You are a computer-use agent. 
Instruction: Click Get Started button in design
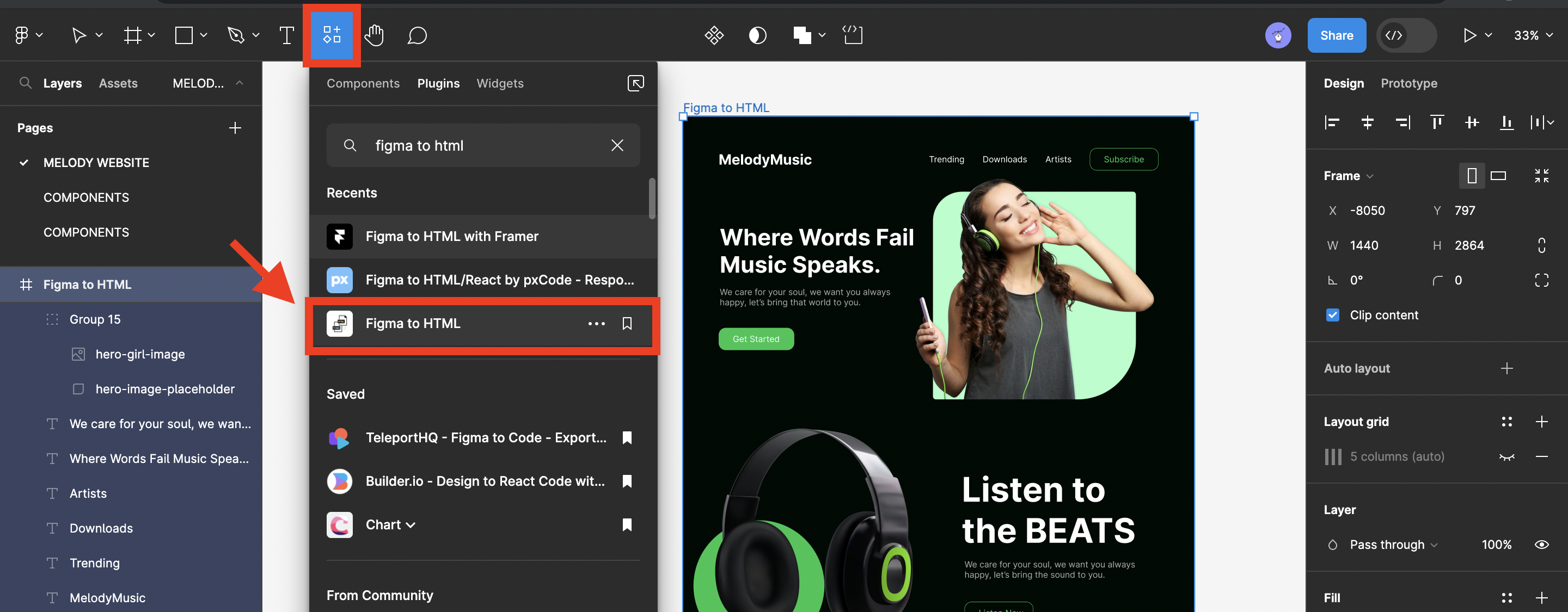(755, 339)
